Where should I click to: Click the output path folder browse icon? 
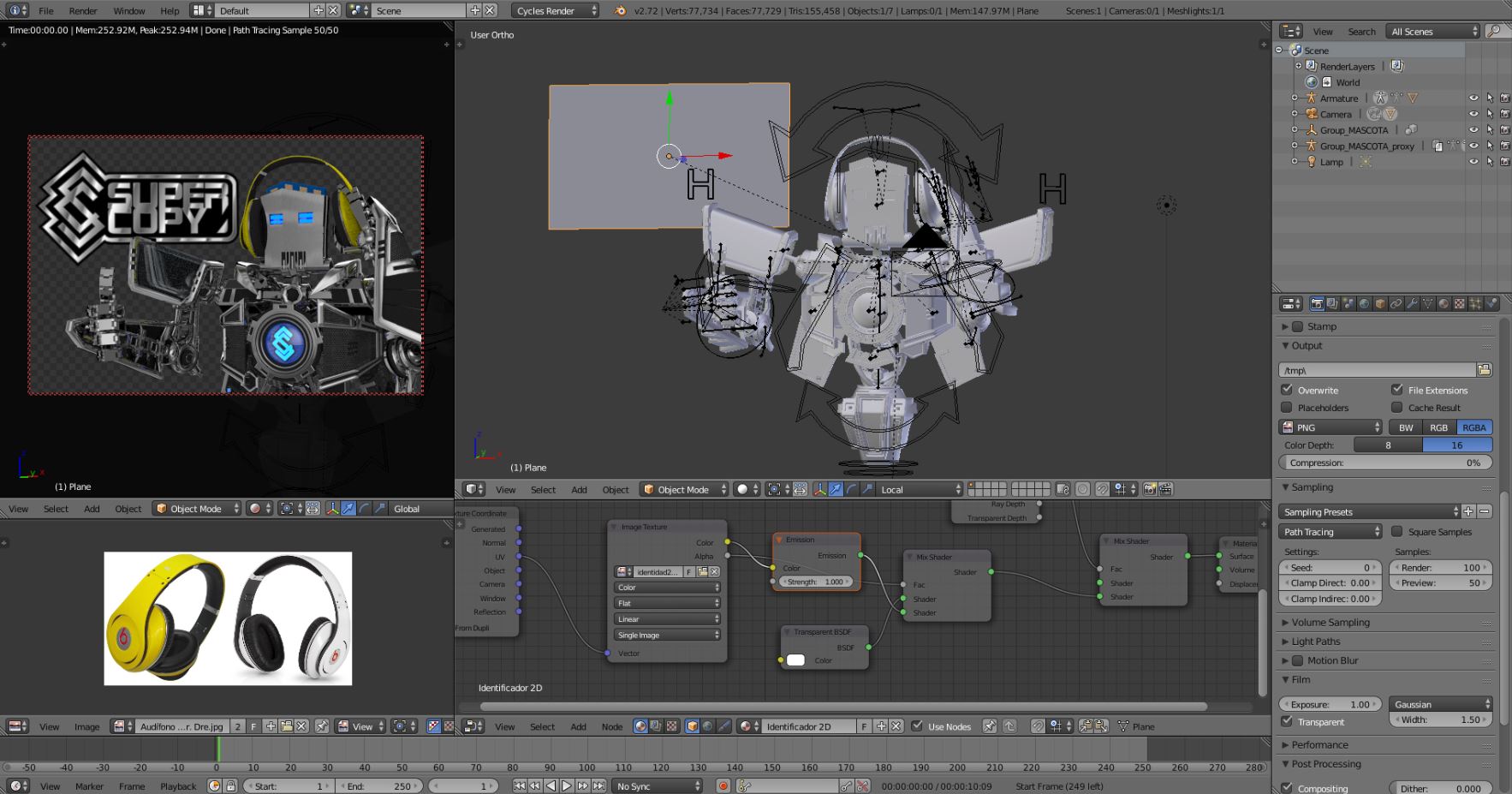point(1484,370)
